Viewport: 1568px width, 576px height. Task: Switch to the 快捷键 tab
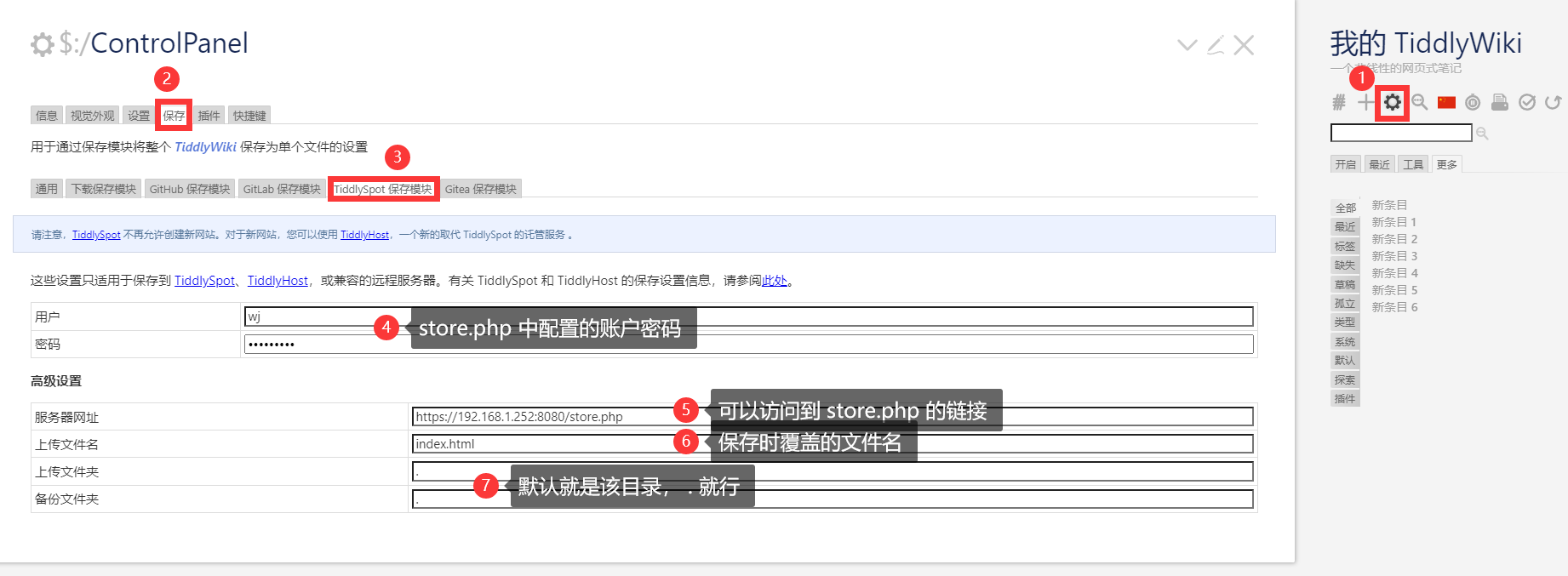point(249,116)
